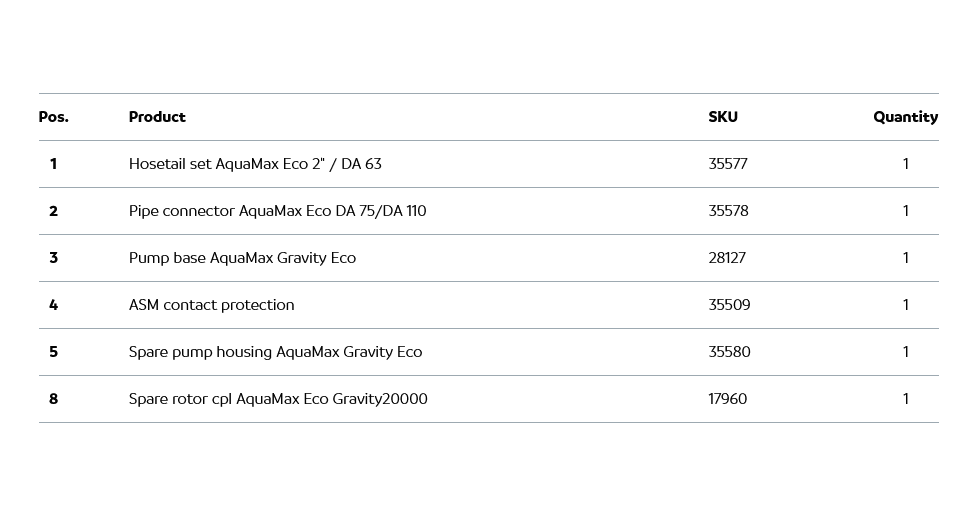Click SKU 35580
The width and height of the screenshot is (975, 522).
click(729, 352)
